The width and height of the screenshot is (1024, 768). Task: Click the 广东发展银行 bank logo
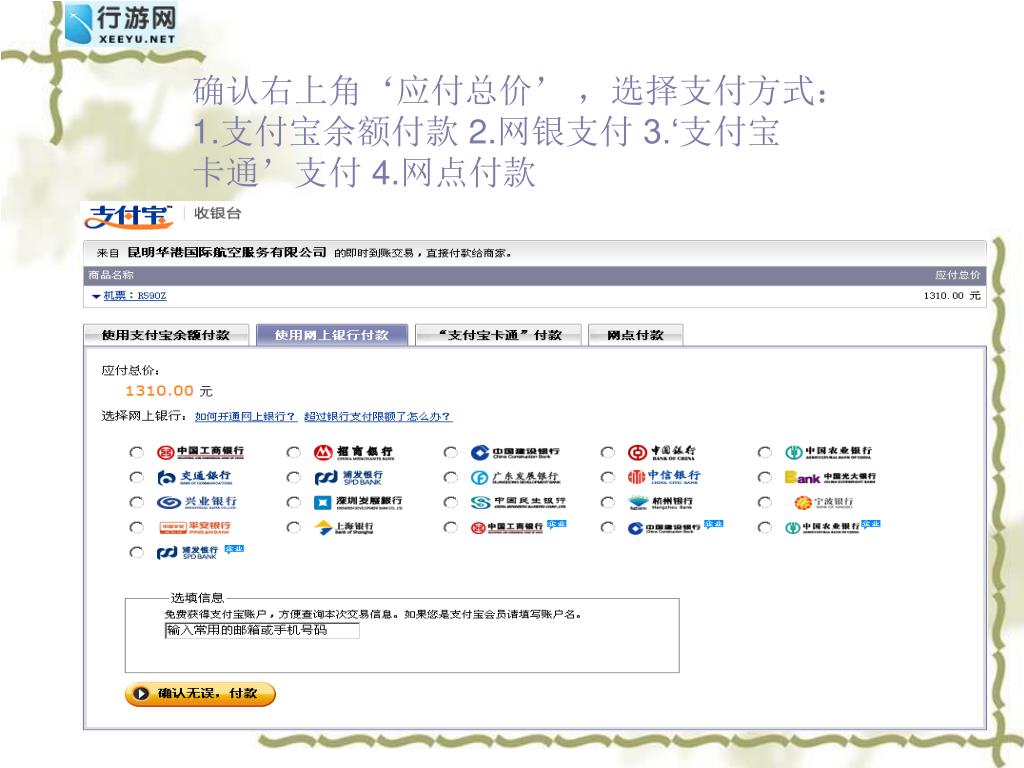(515, 477)
